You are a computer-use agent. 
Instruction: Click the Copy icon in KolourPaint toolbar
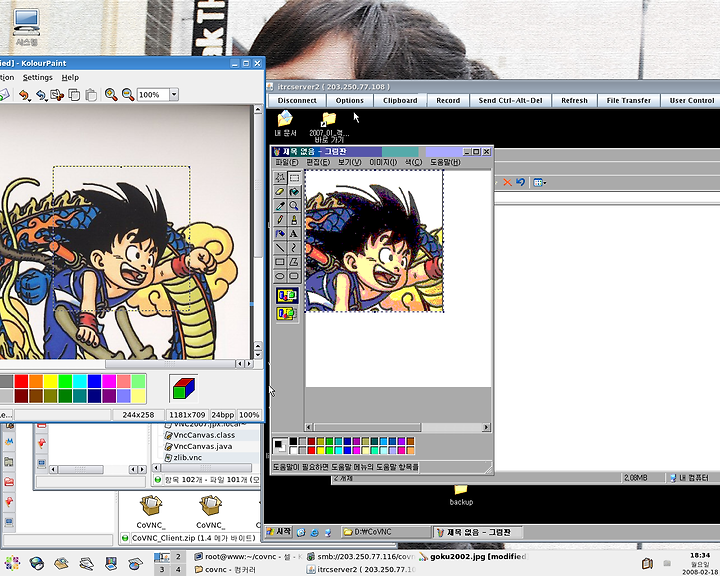73,95
